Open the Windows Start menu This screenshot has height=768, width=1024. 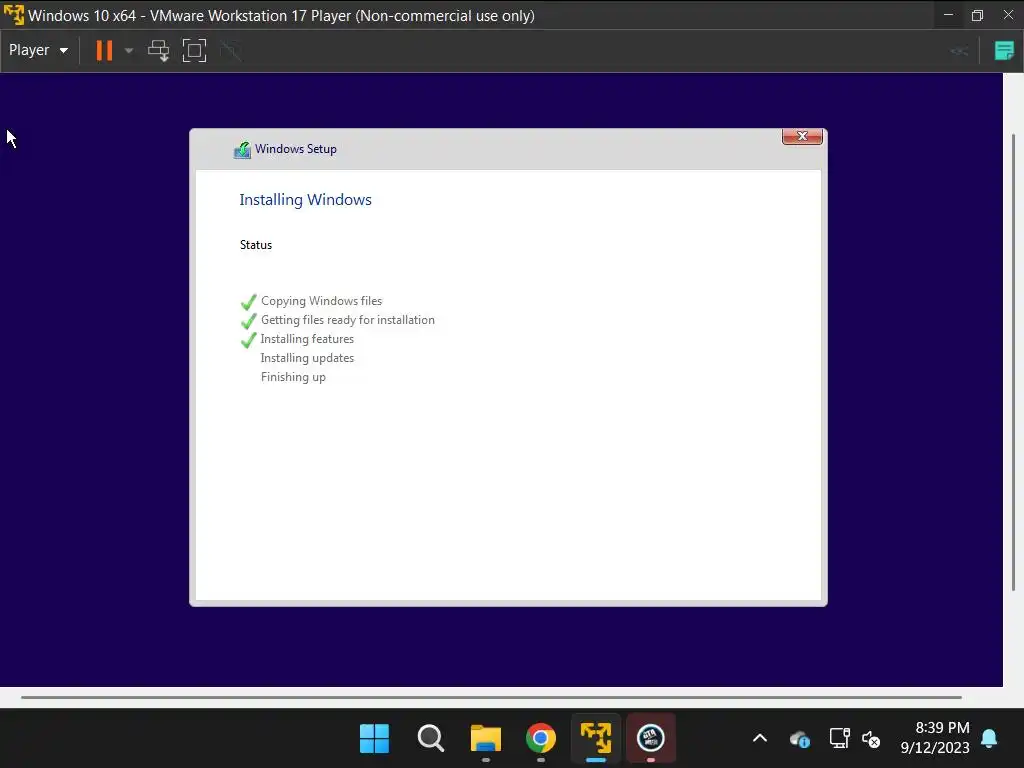click(374, 739)
